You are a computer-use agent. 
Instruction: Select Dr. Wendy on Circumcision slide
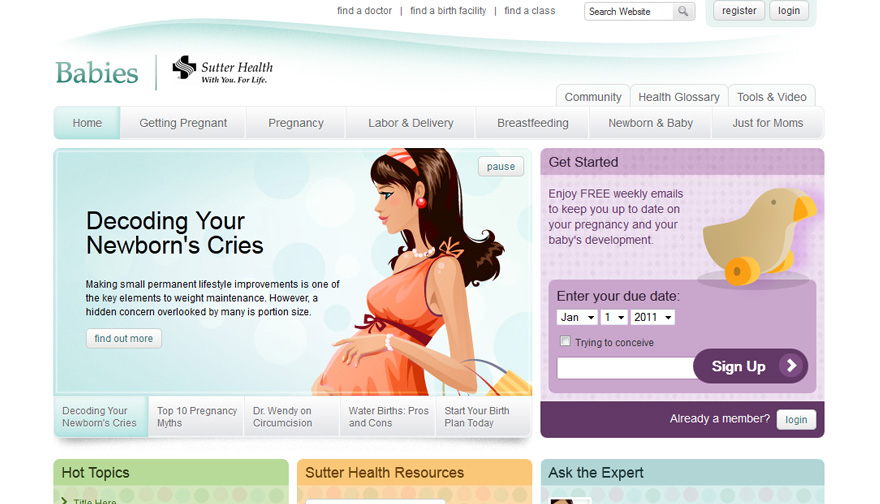[292, 417]
